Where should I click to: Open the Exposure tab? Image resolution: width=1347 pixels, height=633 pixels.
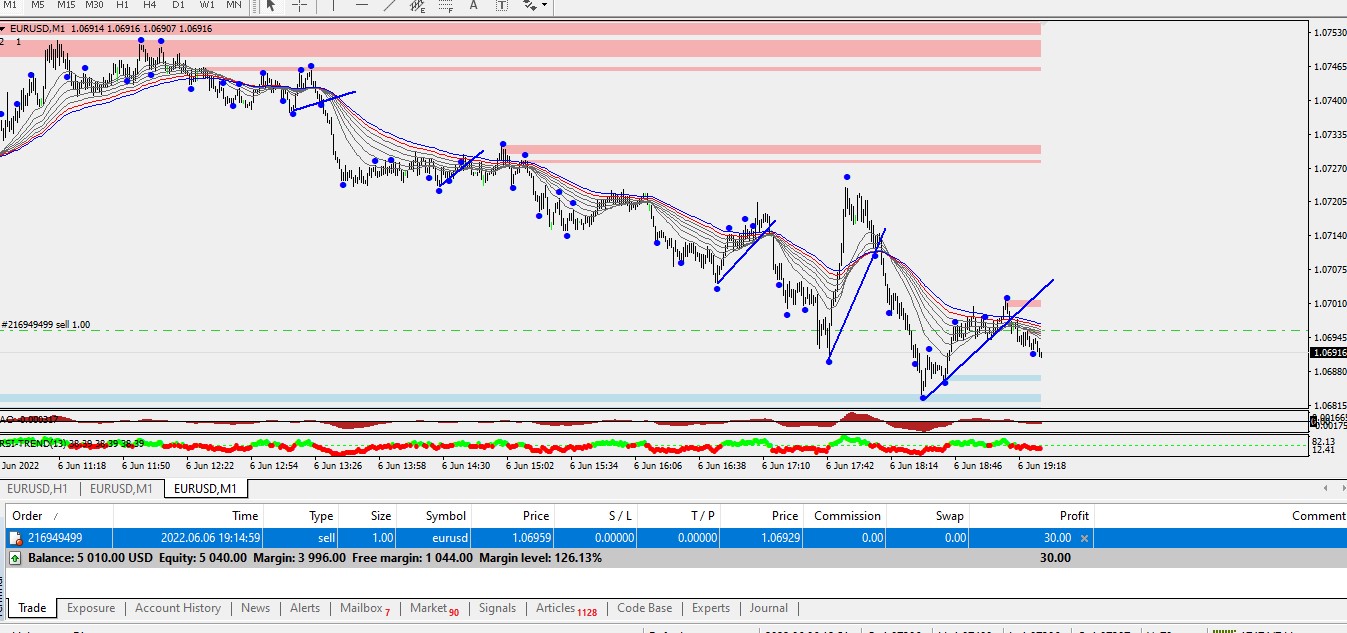(91, 608)
